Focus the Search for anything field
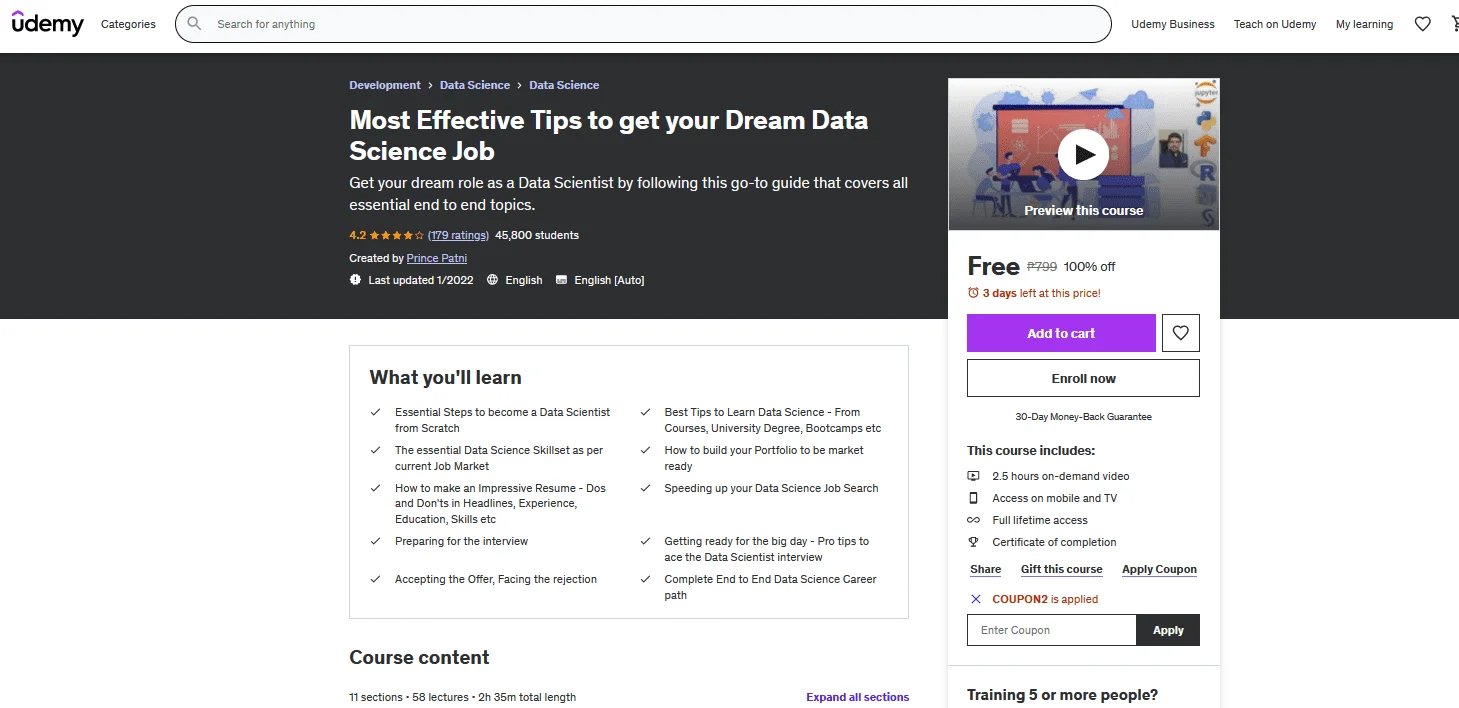The image size is (1459, 708). 643,24
